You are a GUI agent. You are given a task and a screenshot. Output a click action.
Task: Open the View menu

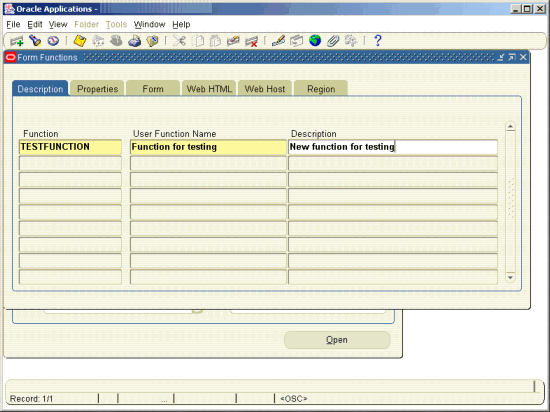click(58, 25)
